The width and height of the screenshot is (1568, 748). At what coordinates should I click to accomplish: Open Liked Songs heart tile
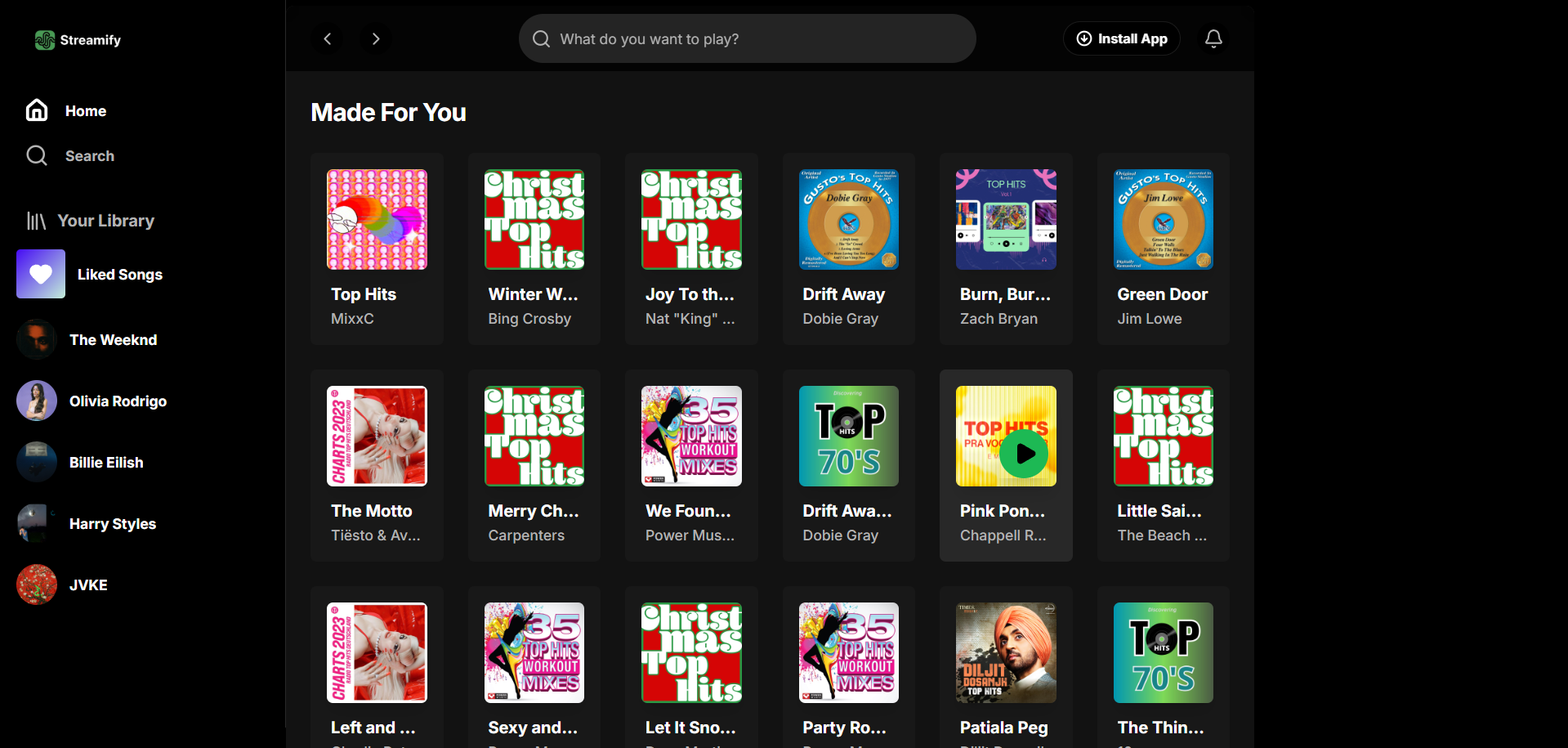tap(41, 274)
